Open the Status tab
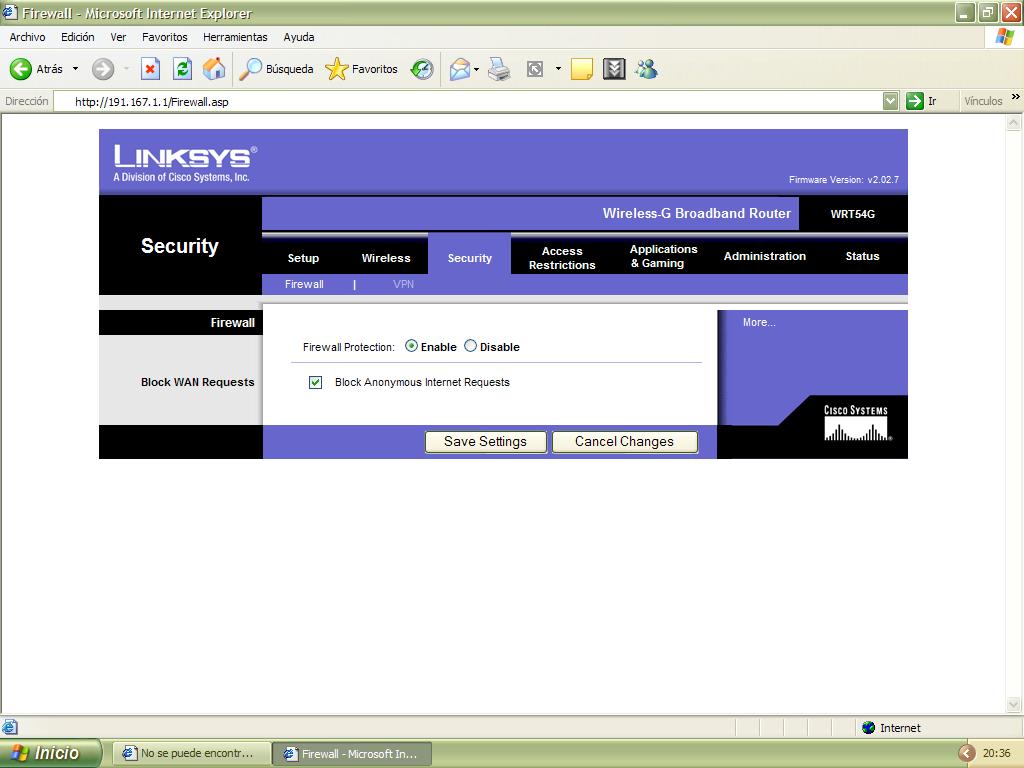The height and width of the screenshot is (768, 1024). pos(862,256)
